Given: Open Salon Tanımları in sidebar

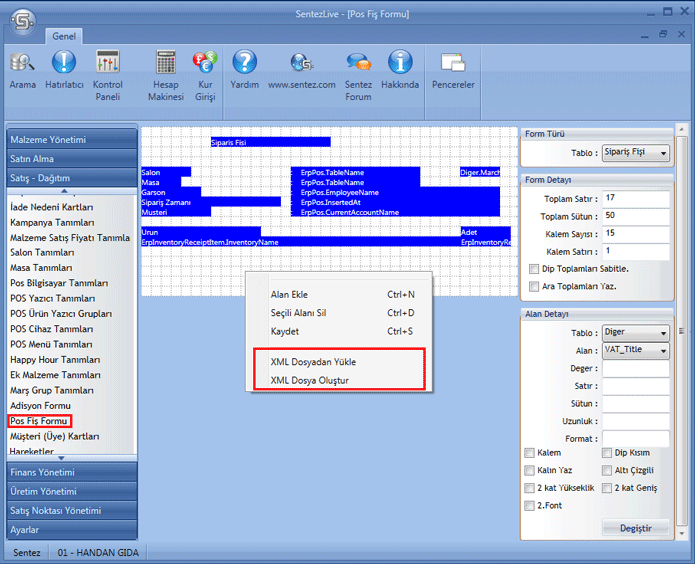Looking at the screenshot, I should [x=42, y=253].
